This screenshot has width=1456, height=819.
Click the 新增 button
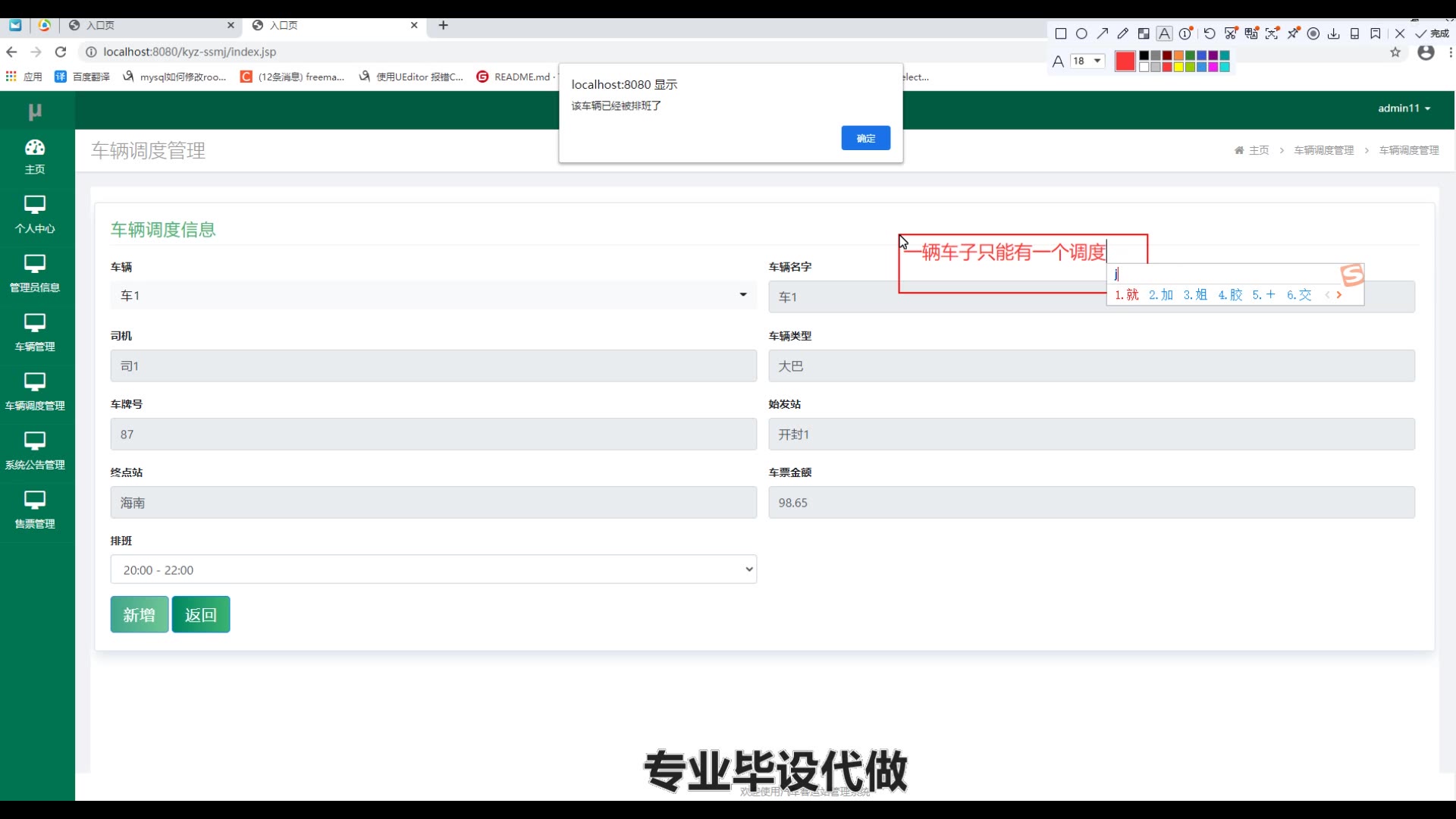pyautogui.click(x=140, y=614)
